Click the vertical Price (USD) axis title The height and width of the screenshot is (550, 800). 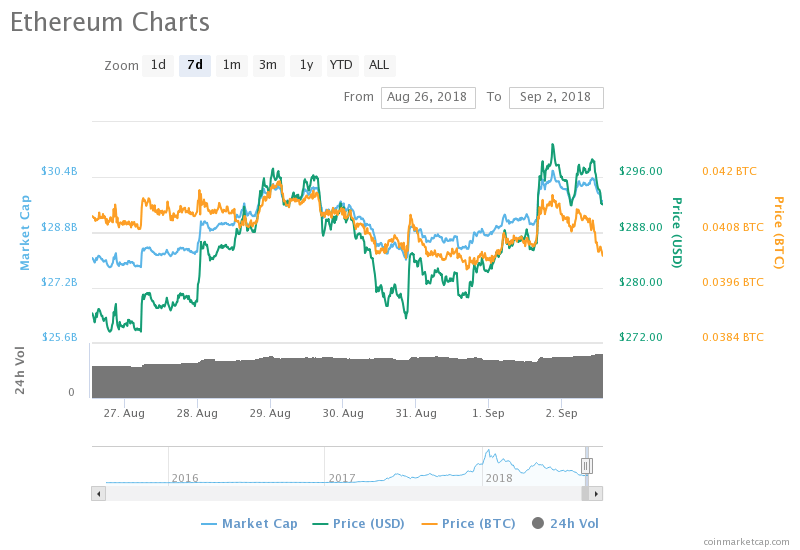click(677, 233)
